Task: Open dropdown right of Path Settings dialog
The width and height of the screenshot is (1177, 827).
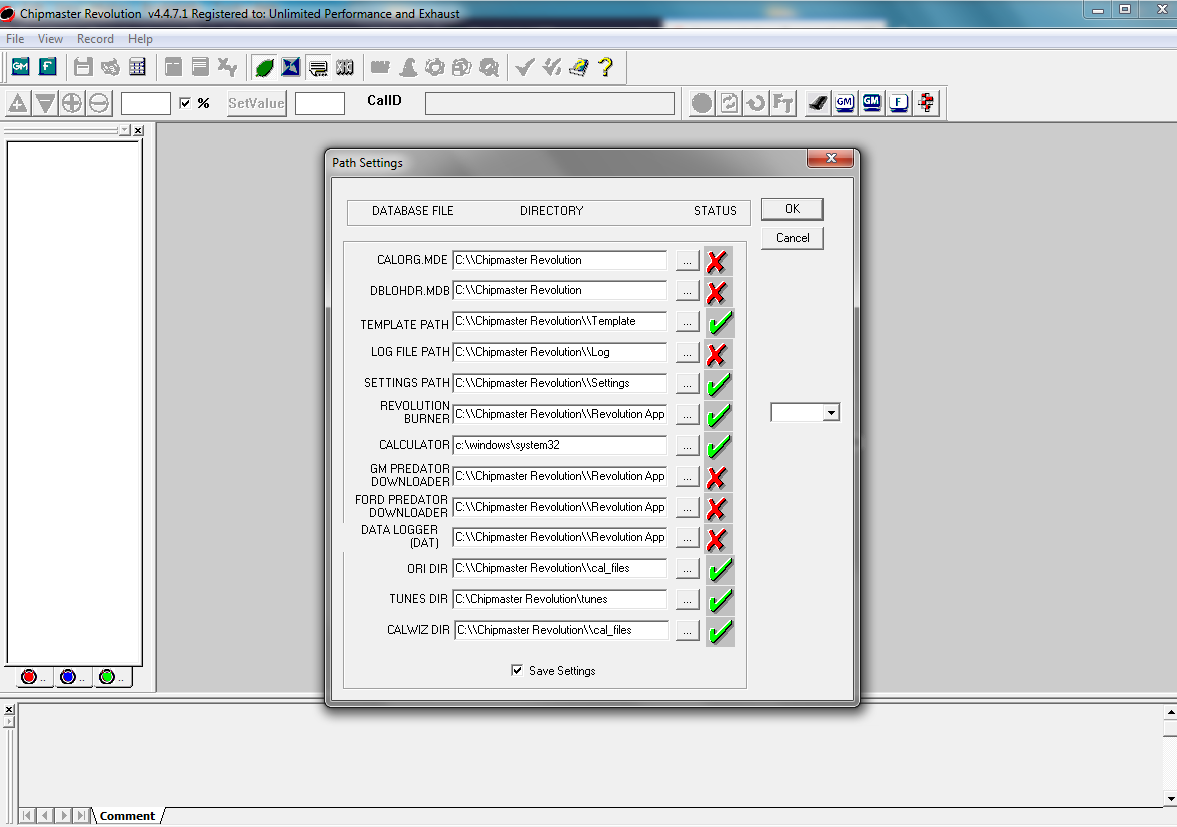Action: pyautogui.click(x=831, y=413)
